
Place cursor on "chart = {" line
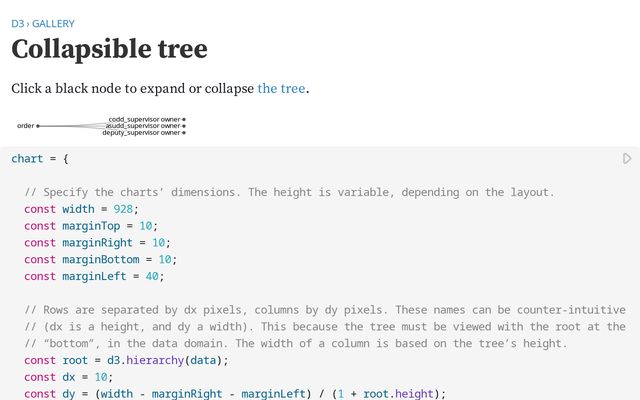(x=39, y=158)
